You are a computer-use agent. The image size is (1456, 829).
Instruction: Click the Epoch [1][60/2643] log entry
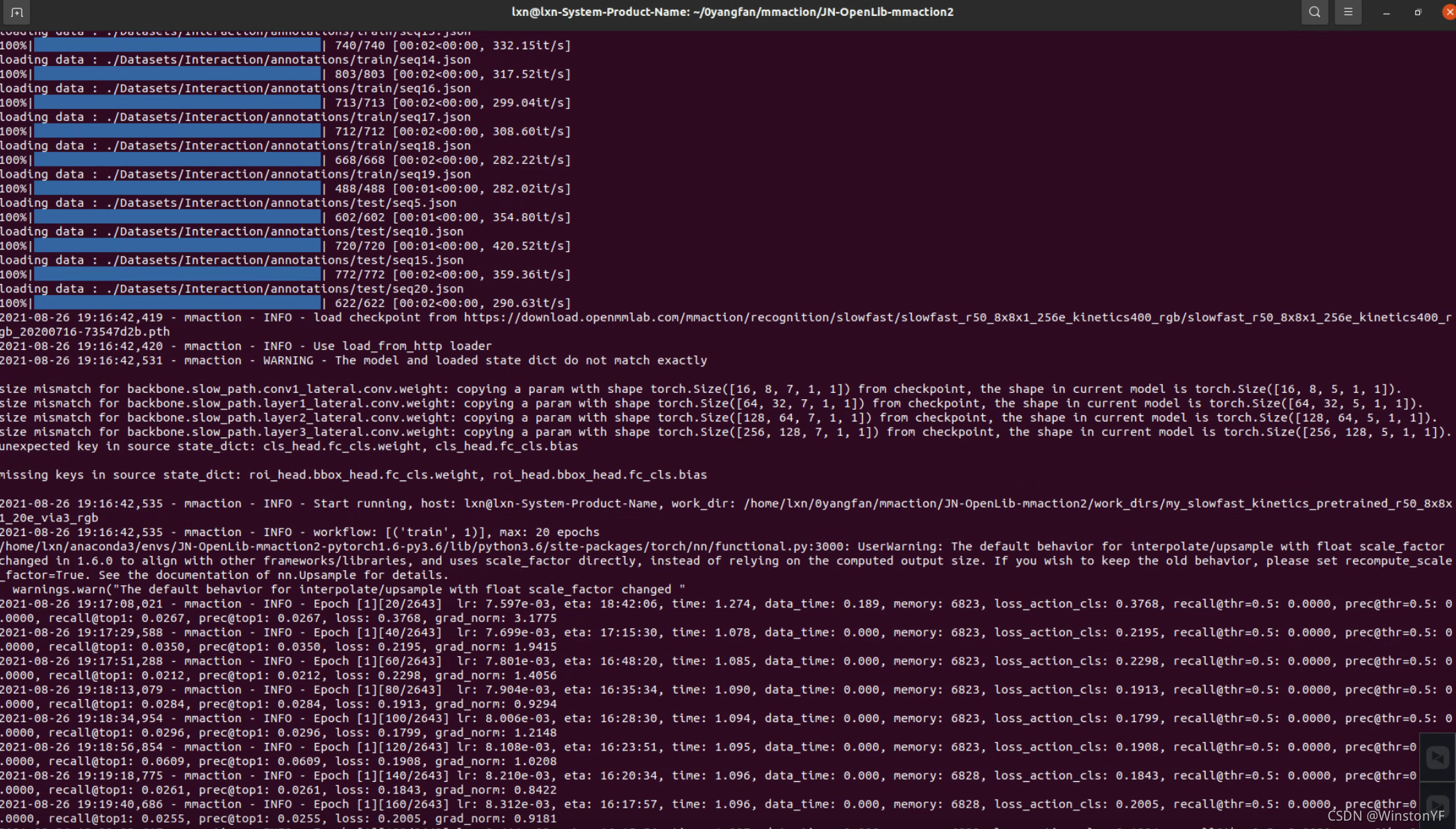pos(726,661)
